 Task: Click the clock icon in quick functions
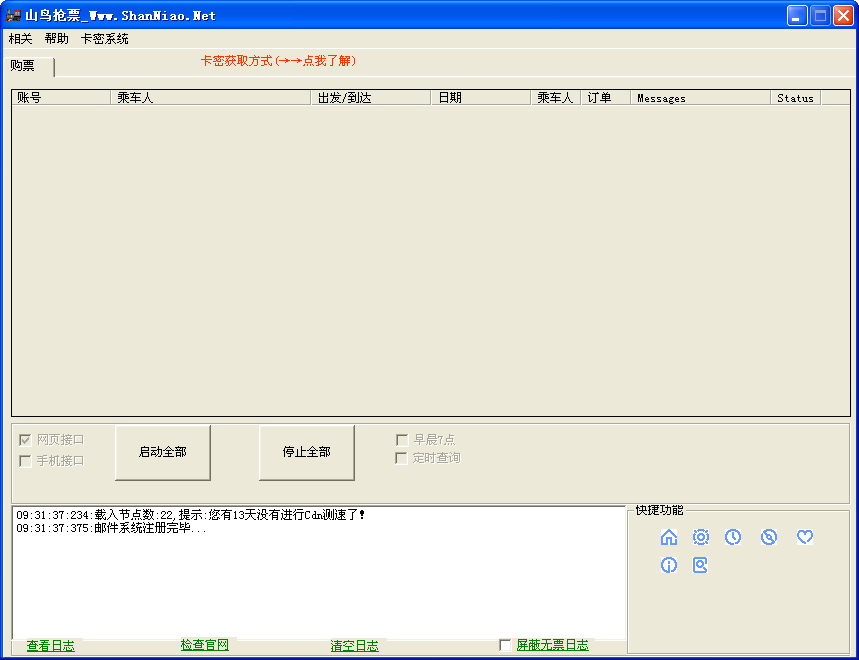pyautogui.click(x=733, y=537)
